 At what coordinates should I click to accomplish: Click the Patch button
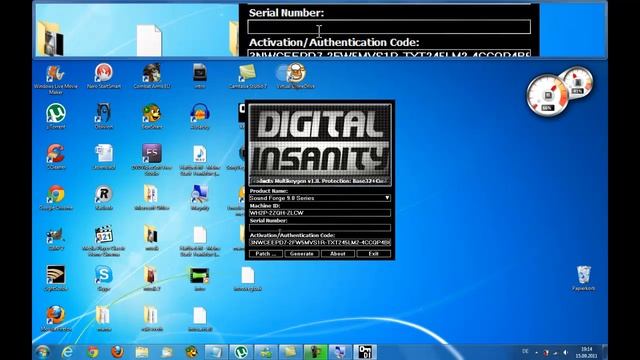265,254
